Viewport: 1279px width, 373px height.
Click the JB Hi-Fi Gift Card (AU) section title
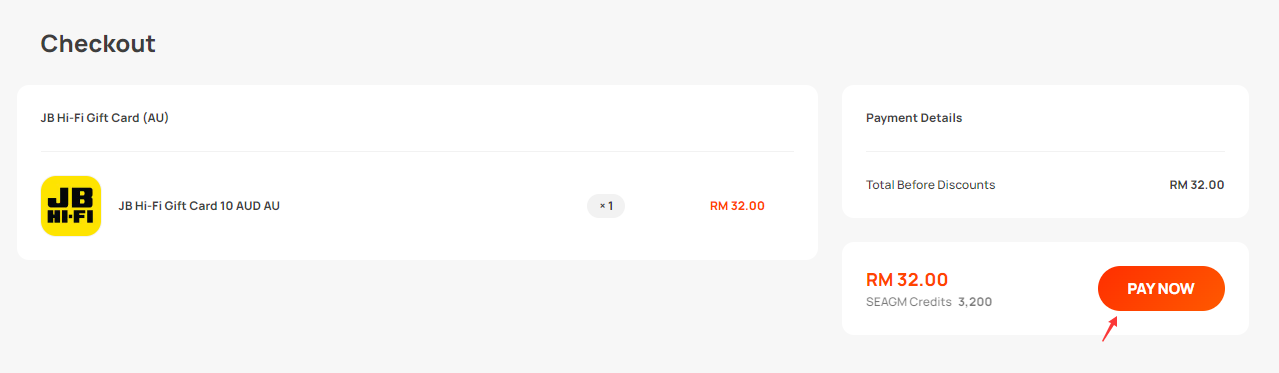[x=105, y=117]
